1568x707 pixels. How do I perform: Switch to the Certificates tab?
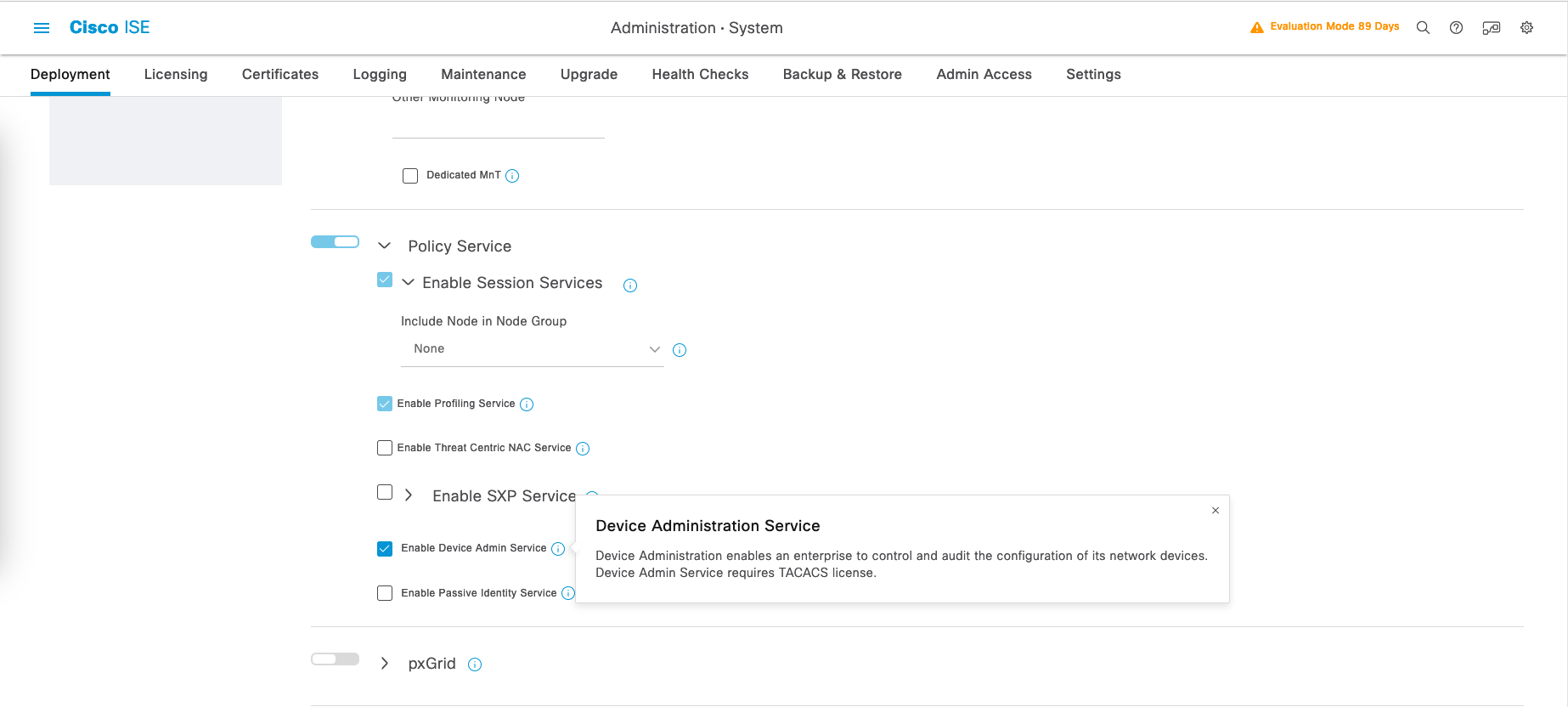click(x=279, y=75)
